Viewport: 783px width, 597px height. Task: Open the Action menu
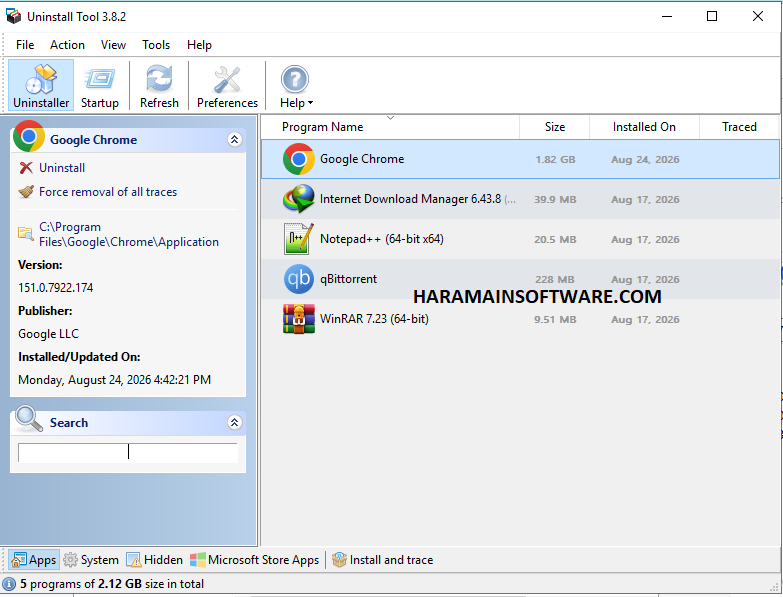67,45
